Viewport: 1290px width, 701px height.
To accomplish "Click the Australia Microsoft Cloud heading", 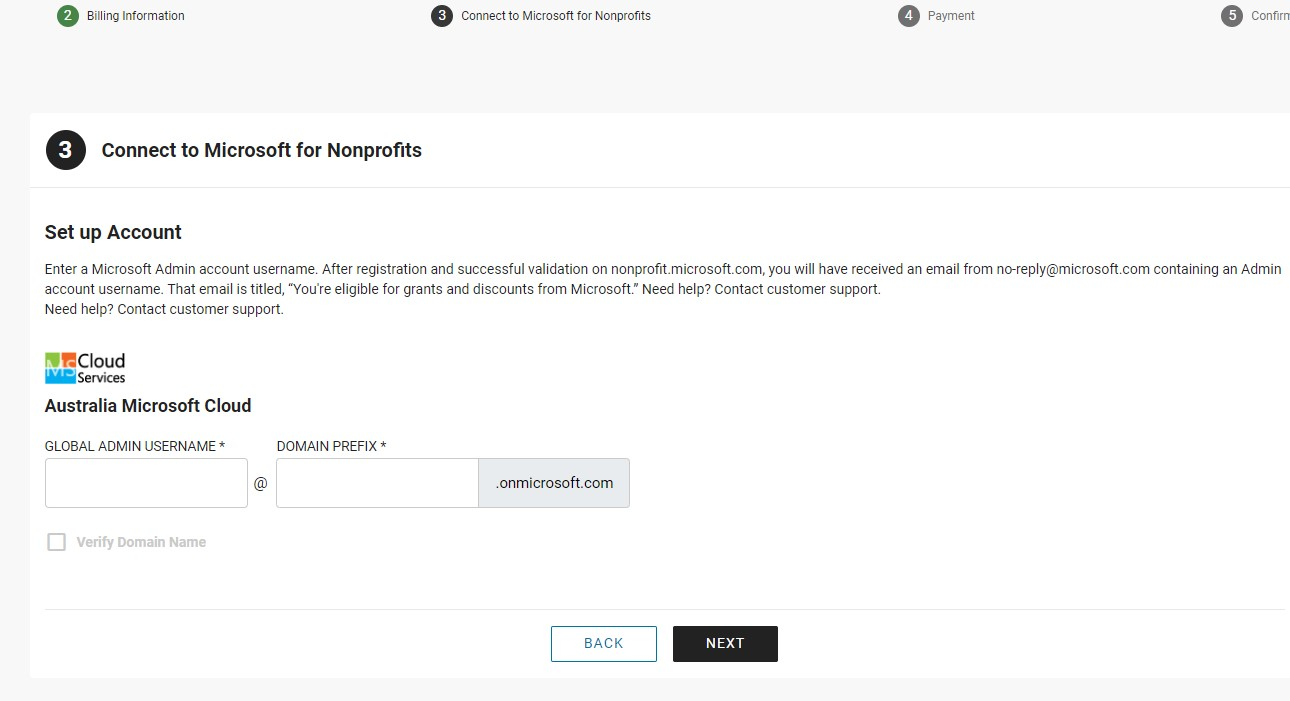I will [x=148, y=406].
